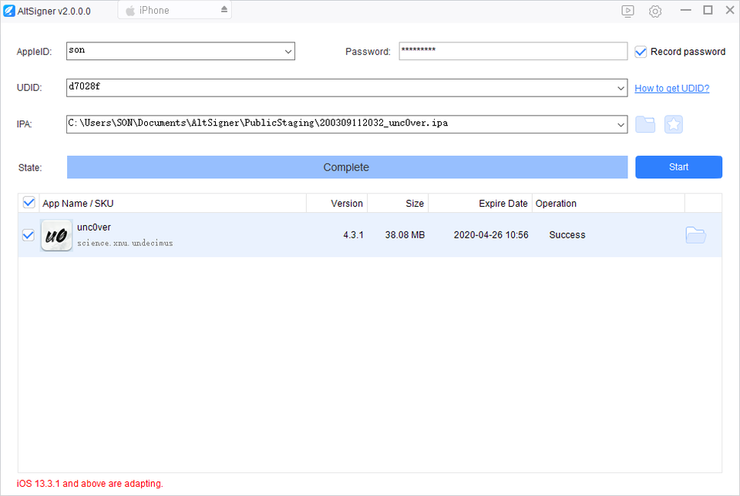Click expire date 2020-04-26 10:56
This screenshot has height=496, width=740.
pos(491,235)
